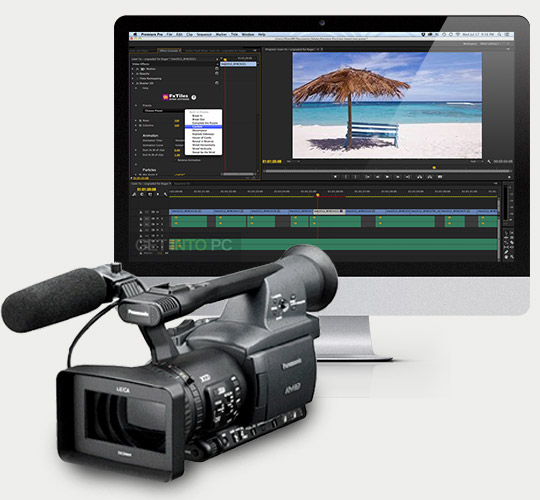
Task: Select the highlighted blue preset entry
Action: 204,127
